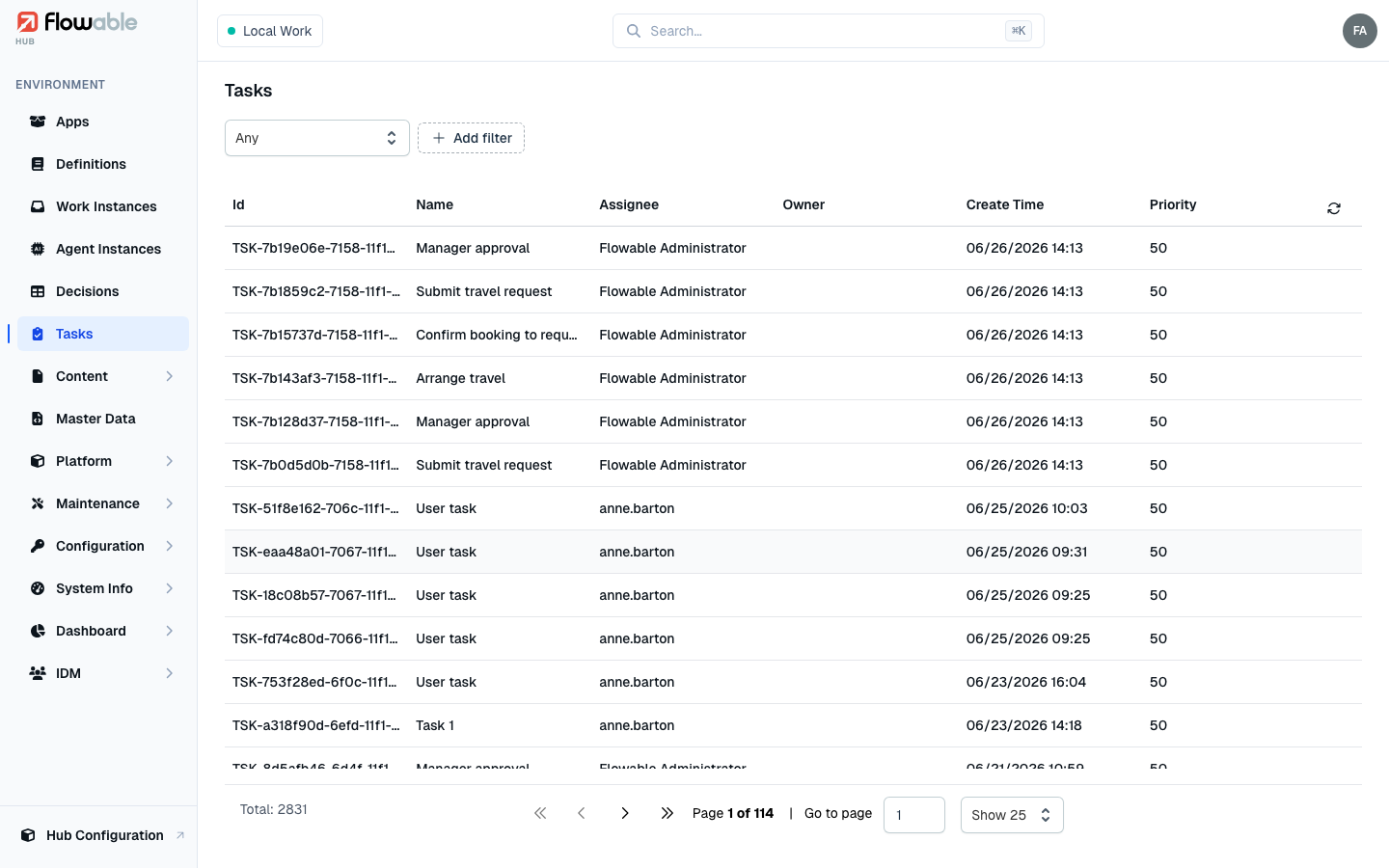The width and height of the screenshot is (1389, 868).
Task: Click the Configuration key icon
Action: [x=38, y=546]
